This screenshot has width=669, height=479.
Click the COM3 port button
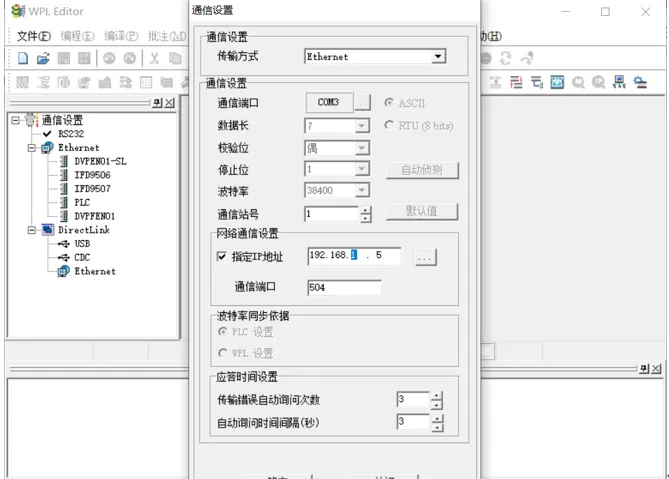pos(329,102)
